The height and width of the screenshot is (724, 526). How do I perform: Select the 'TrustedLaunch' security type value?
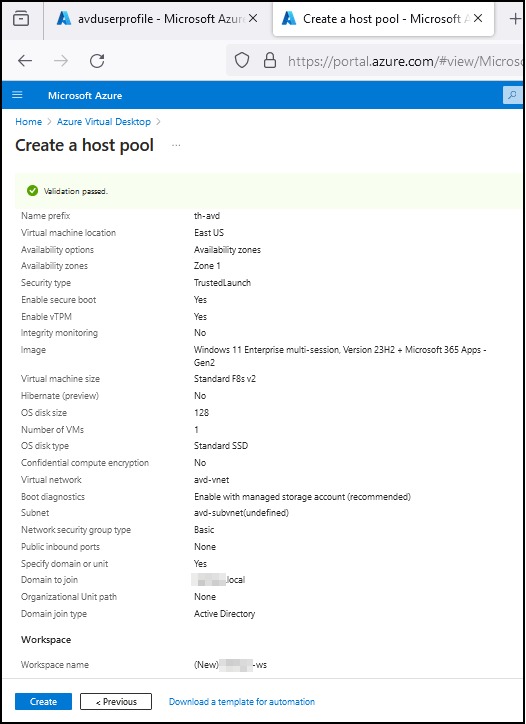[x=222, y=283]
